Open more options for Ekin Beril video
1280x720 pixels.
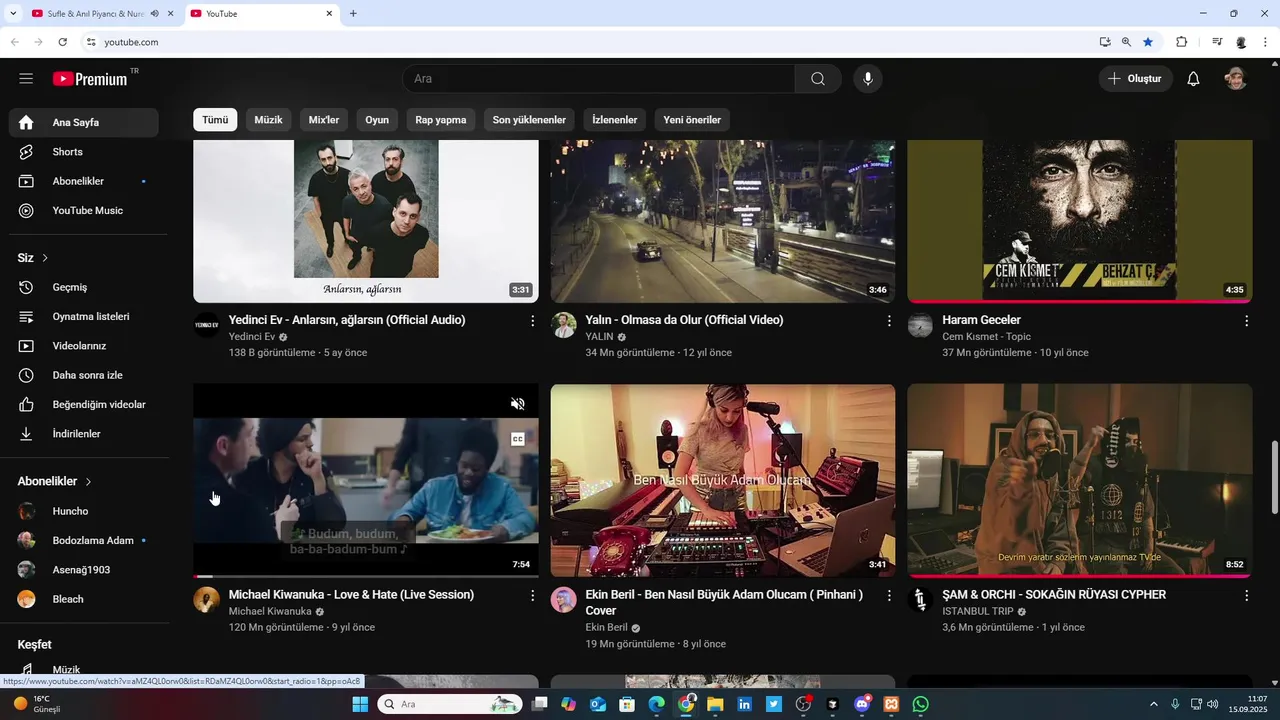[x=889, y=595]
